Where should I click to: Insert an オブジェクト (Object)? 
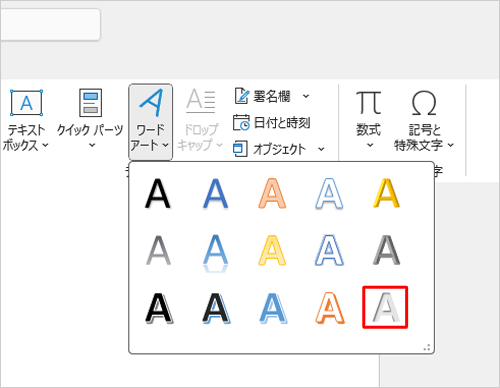click(x=271, y=149)
